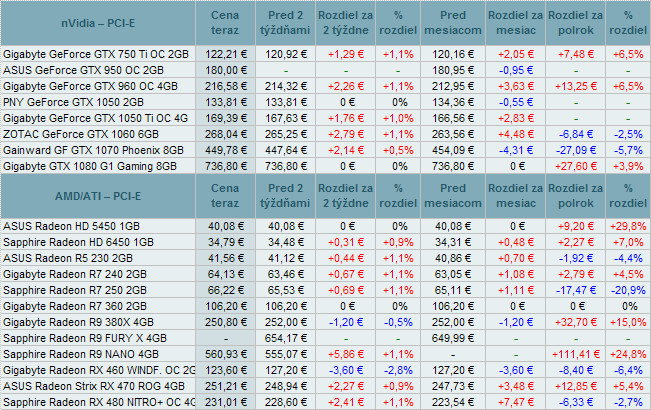Click Gigabyte Radeon R9 380X 4GB name
This screenshot has height=410, width=651.
[x=78, y=322]
